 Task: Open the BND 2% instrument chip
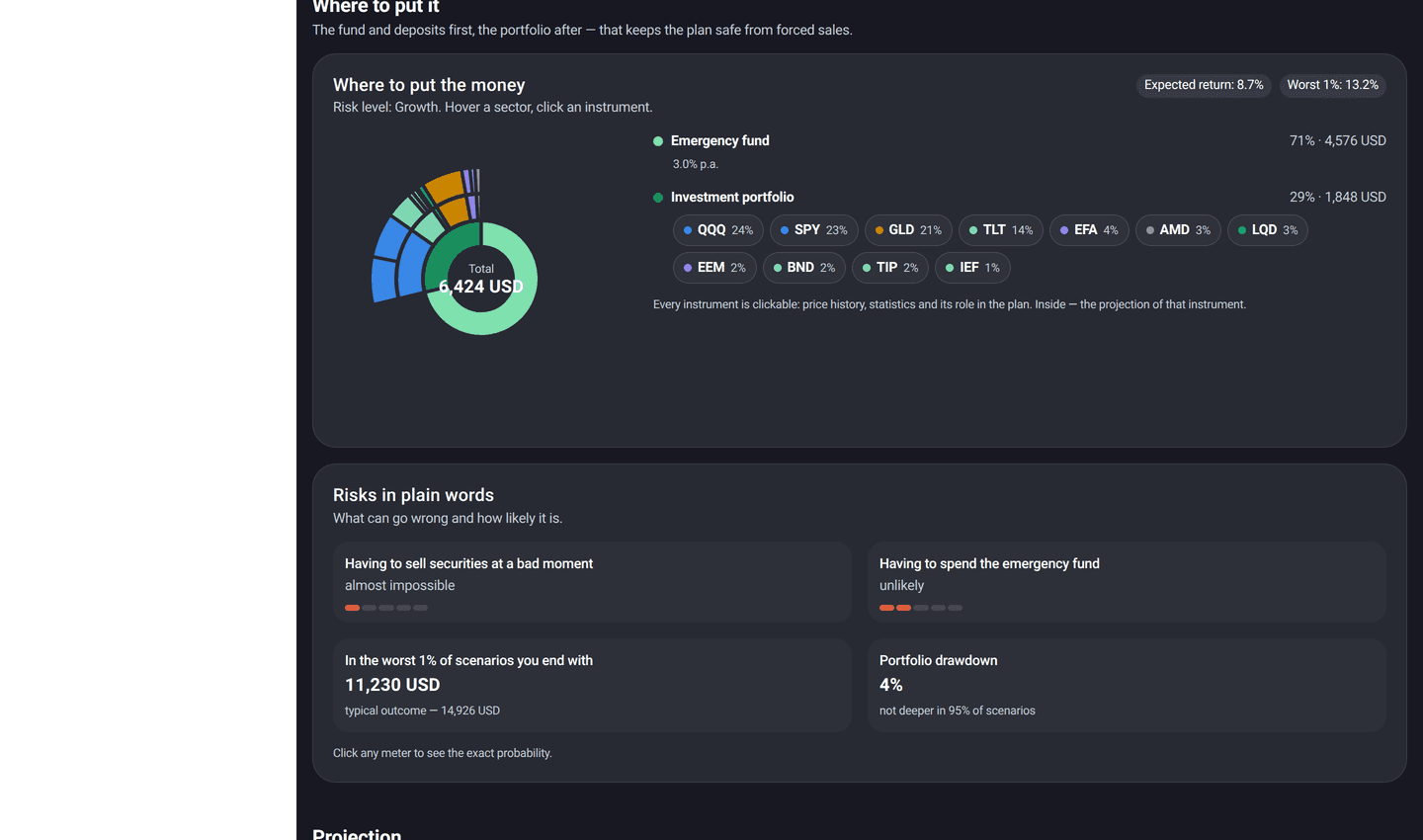(x=804, y=268)
